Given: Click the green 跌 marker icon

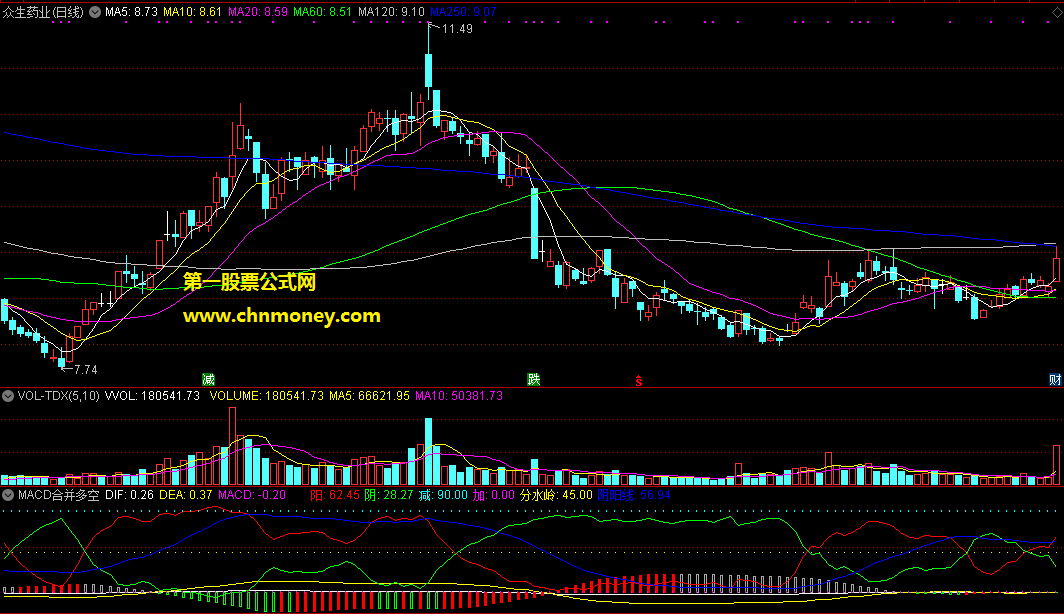Looking at the screenshot, I should [534, 379].
